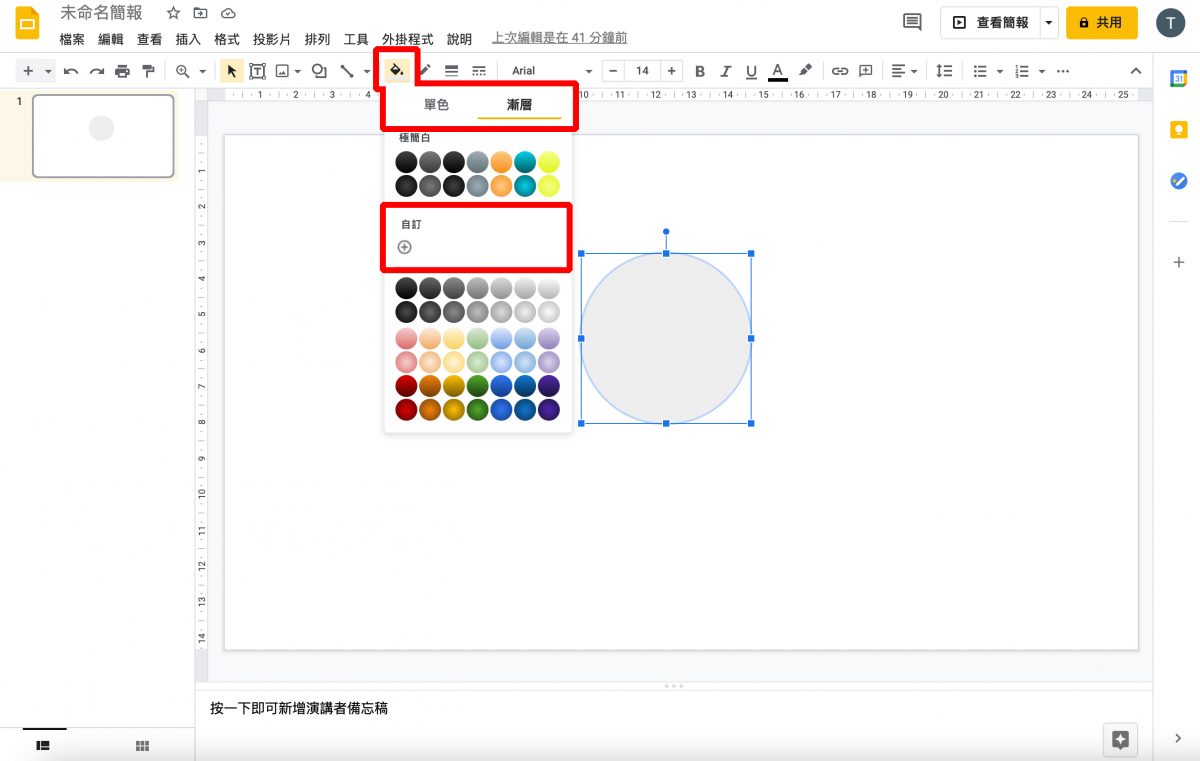Activate the paint format tool

click(x=148, y=71)
